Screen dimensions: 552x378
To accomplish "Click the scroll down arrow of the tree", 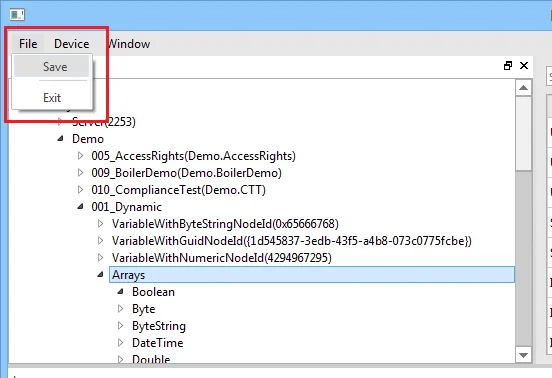I will click(523, 355).
